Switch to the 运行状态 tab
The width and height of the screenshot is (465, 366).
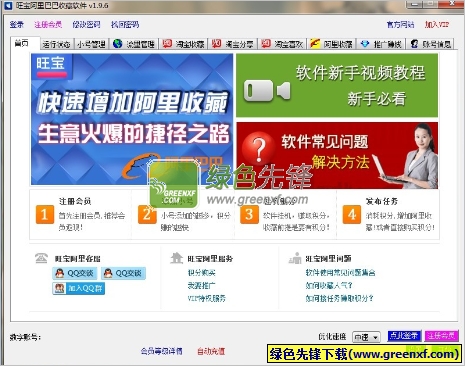point(56,44)
